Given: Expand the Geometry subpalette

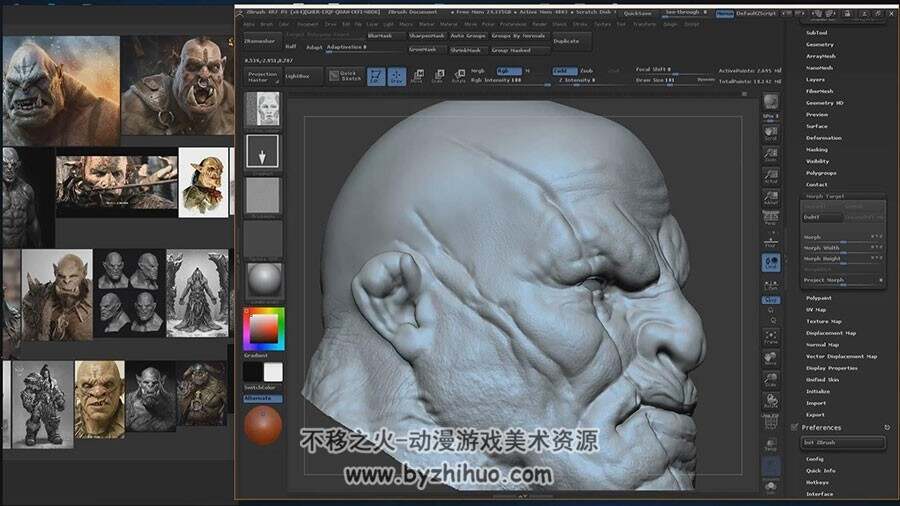Looking at the screenshot, I should 820,44.
